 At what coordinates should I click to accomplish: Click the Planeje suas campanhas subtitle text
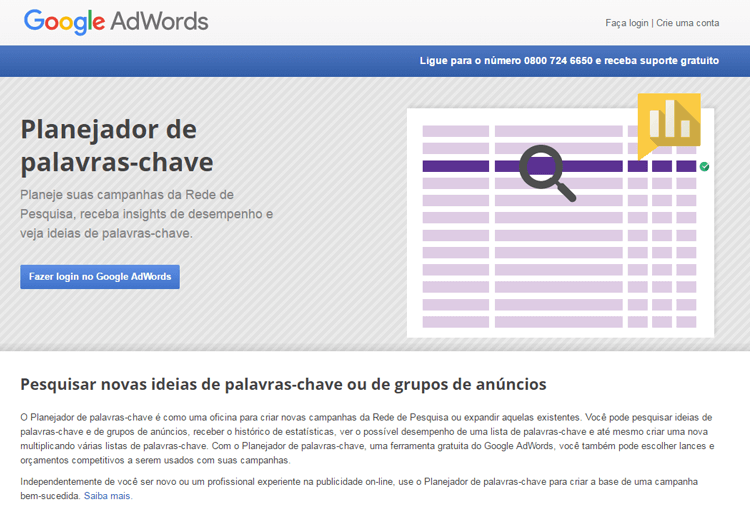pyautogui.click(x=146, y=213)
